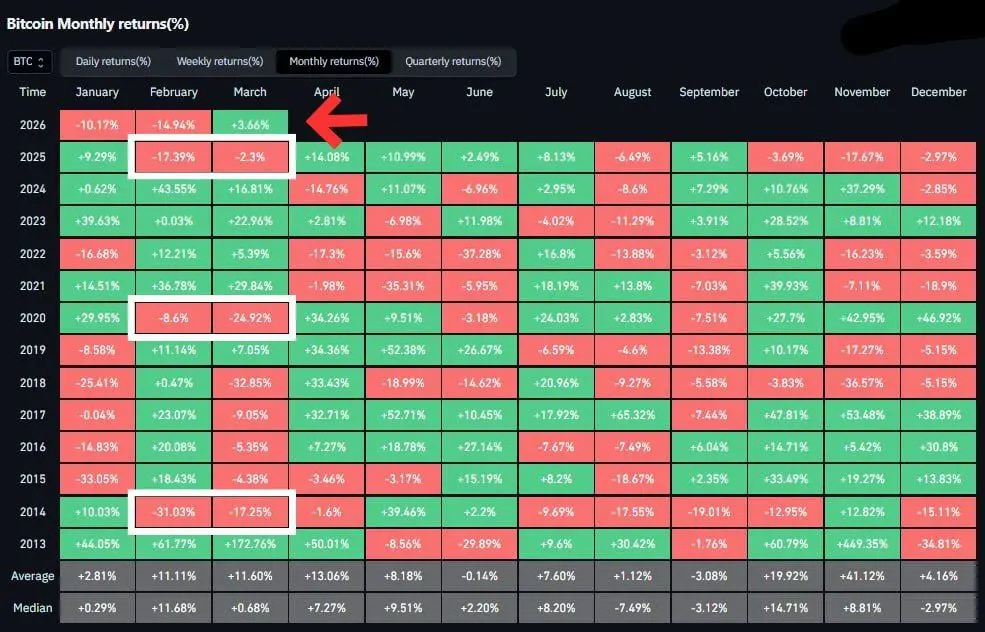Click the July column header
Viewport: 985px width, 632px height.
coord(556,92)
